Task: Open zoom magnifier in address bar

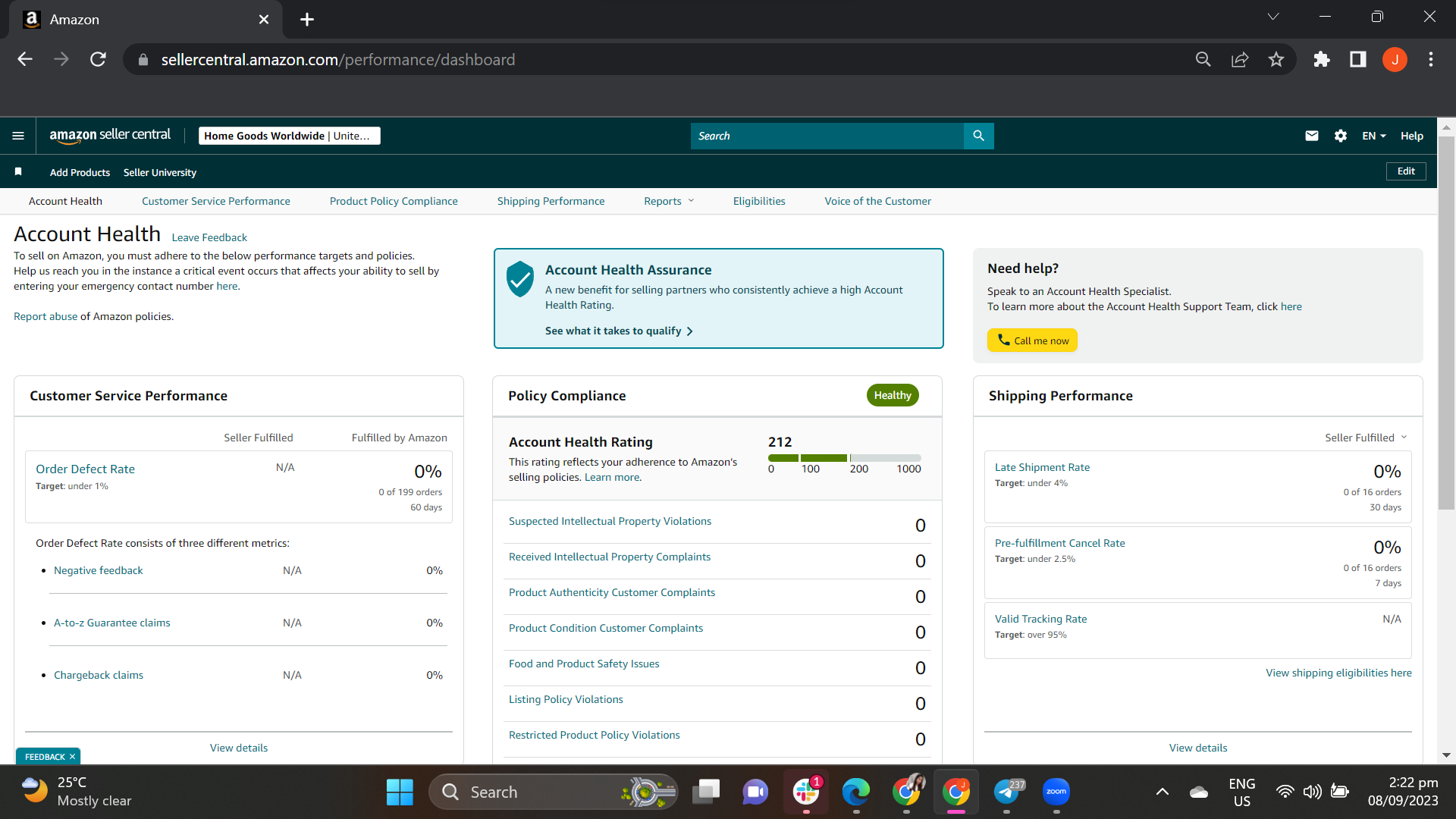Action: 1203,59
